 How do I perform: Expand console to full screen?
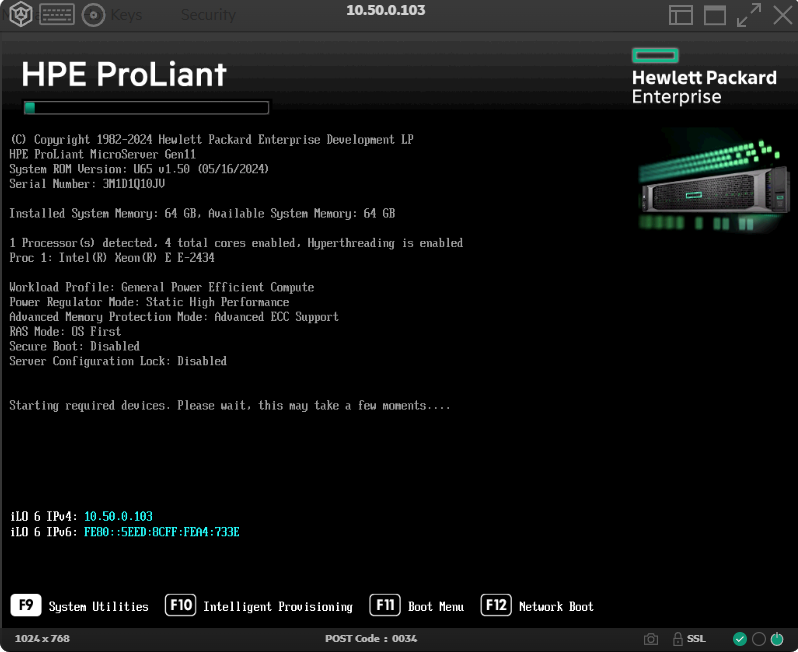pos(749,15)
